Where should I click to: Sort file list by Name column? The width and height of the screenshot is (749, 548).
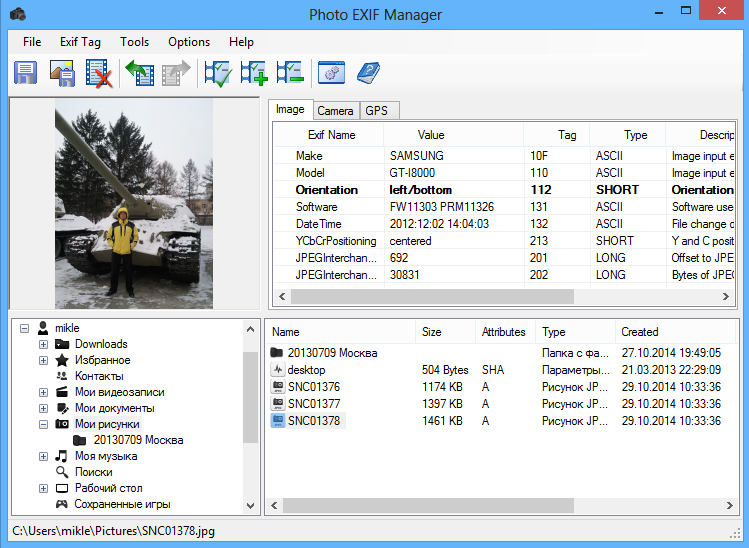coord(342,332)
